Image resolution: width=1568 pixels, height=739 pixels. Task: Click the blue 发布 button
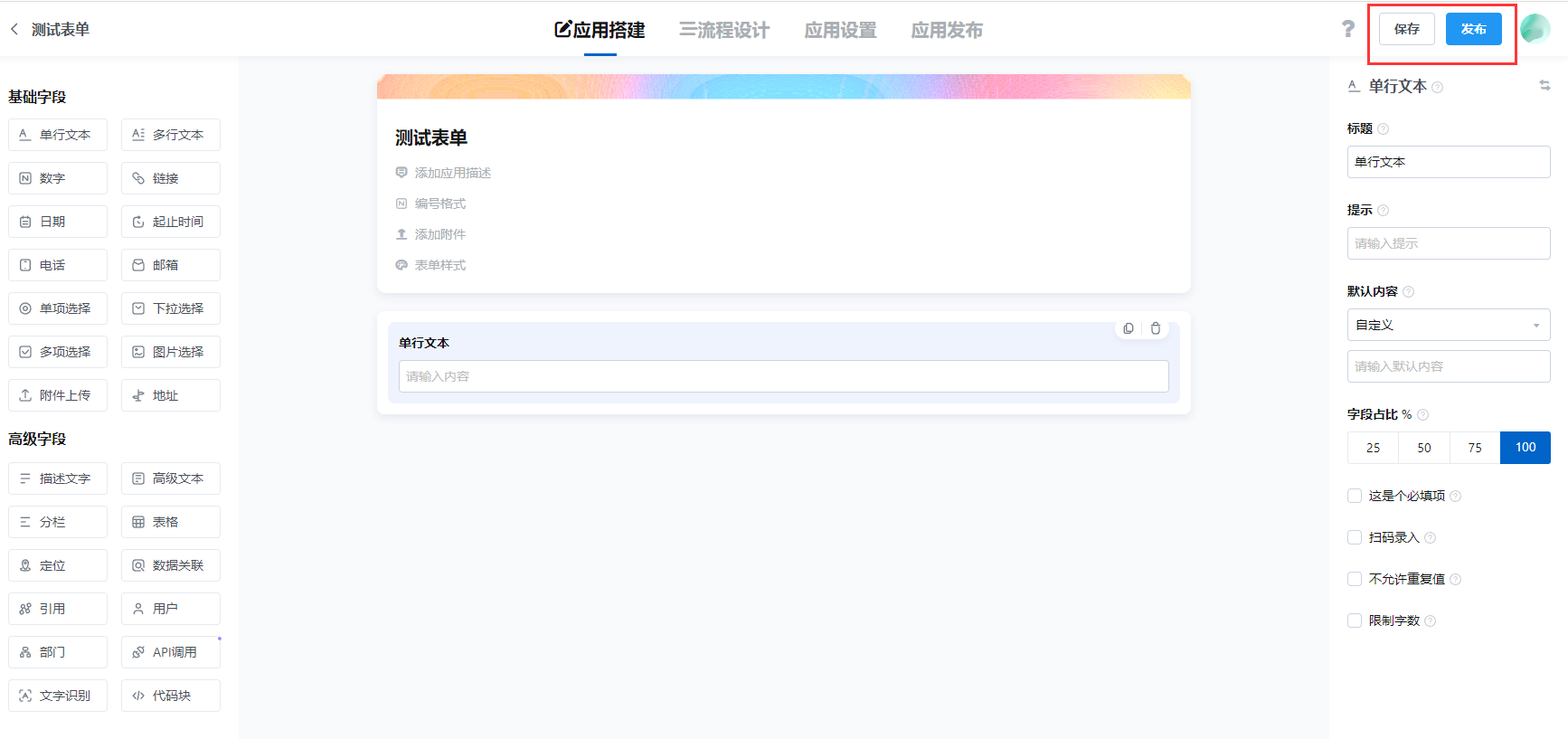pyautogui.click(x=1474, y=29)
